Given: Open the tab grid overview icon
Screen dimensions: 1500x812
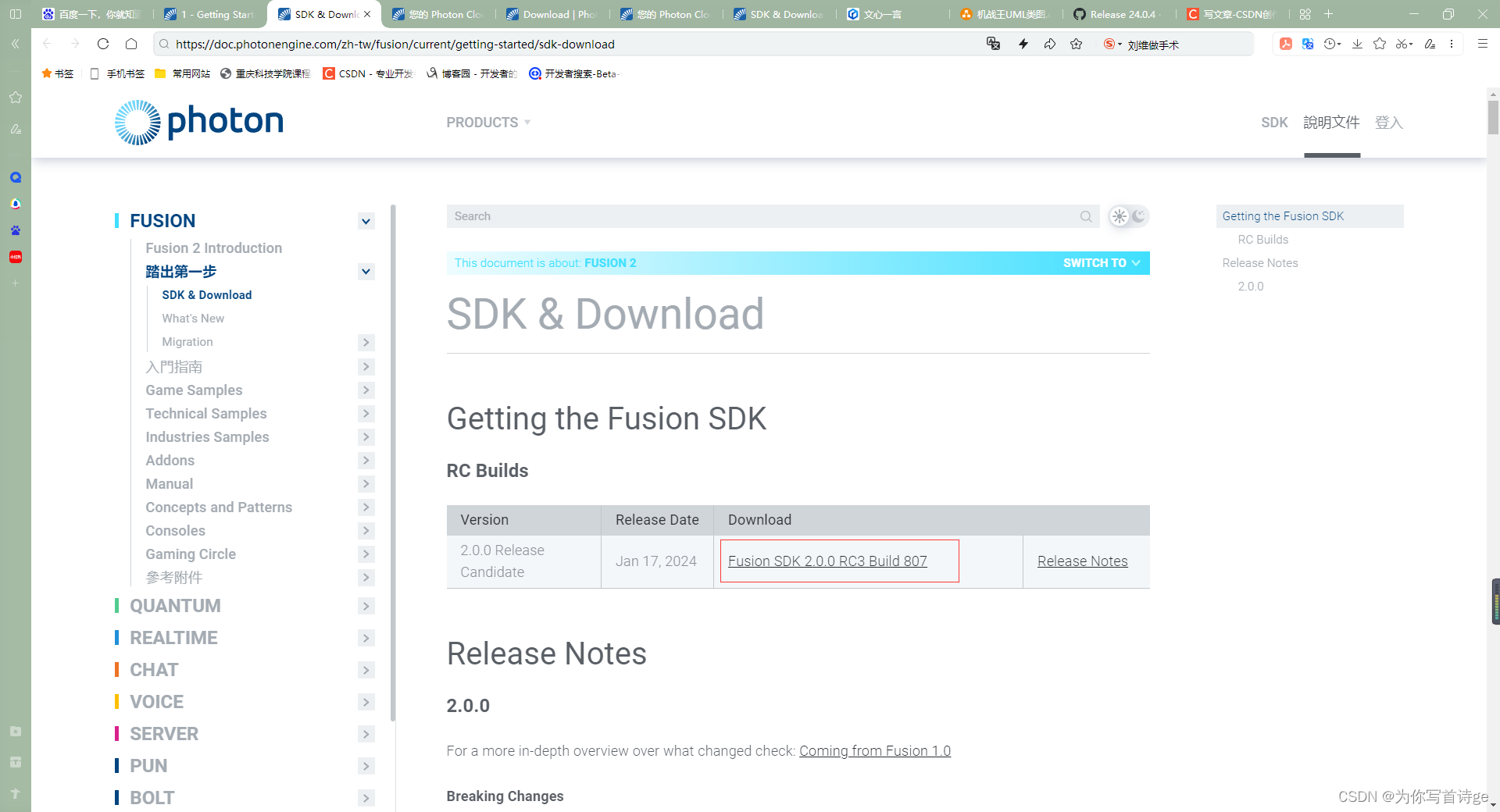Looking at the screenshot, I should click(1305, 14).
